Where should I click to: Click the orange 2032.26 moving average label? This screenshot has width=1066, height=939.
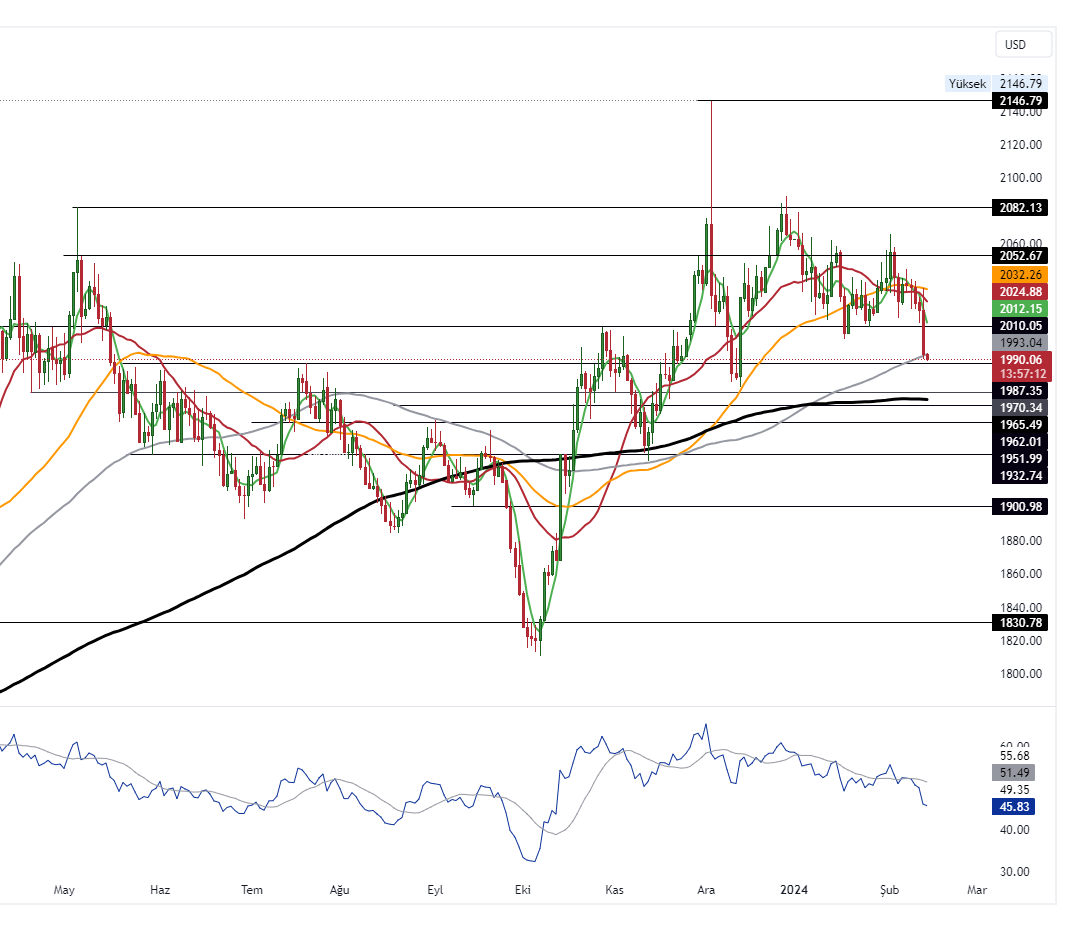pos(1020,274)
